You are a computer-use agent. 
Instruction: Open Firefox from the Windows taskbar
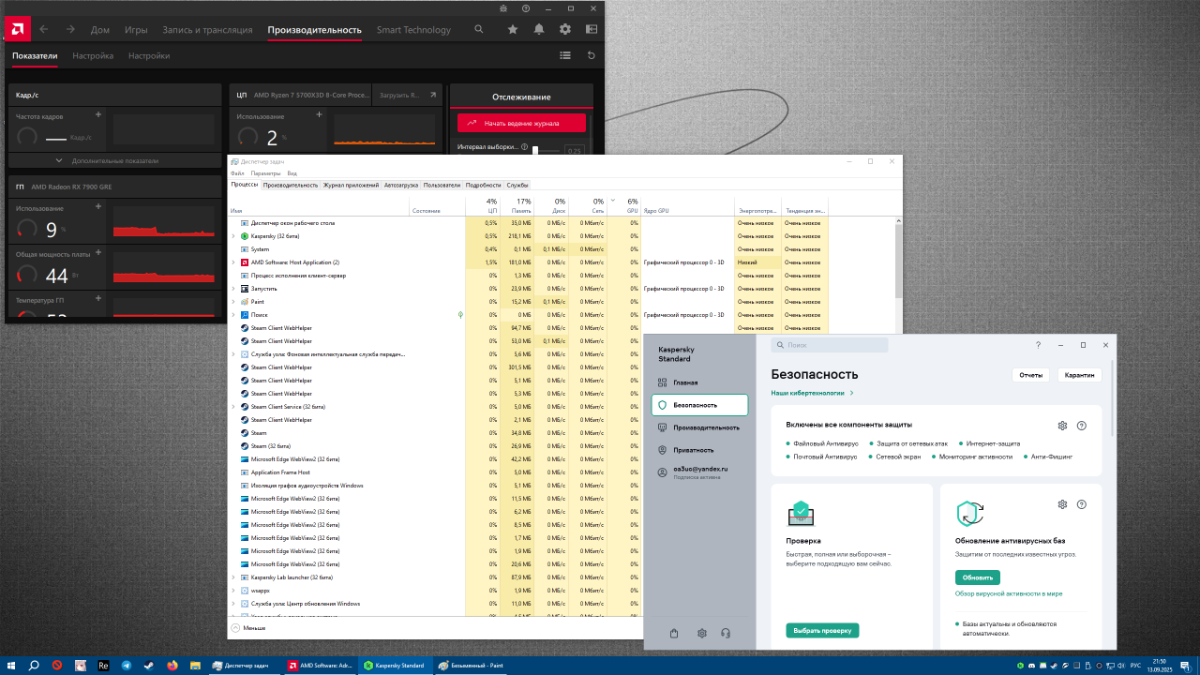tap(172, 665)
